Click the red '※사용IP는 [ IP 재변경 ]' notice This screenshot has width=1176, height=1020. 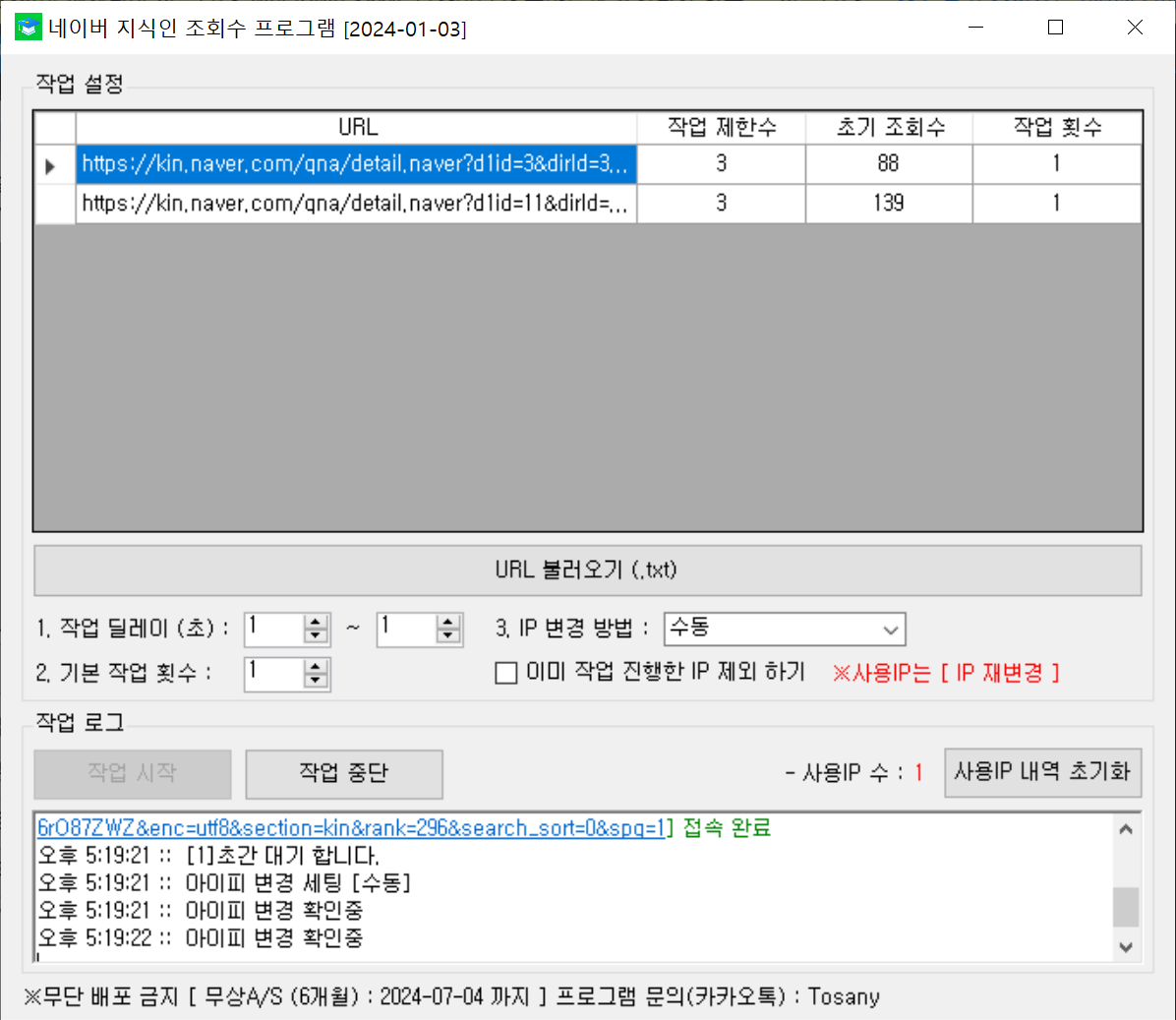[946, 673]
